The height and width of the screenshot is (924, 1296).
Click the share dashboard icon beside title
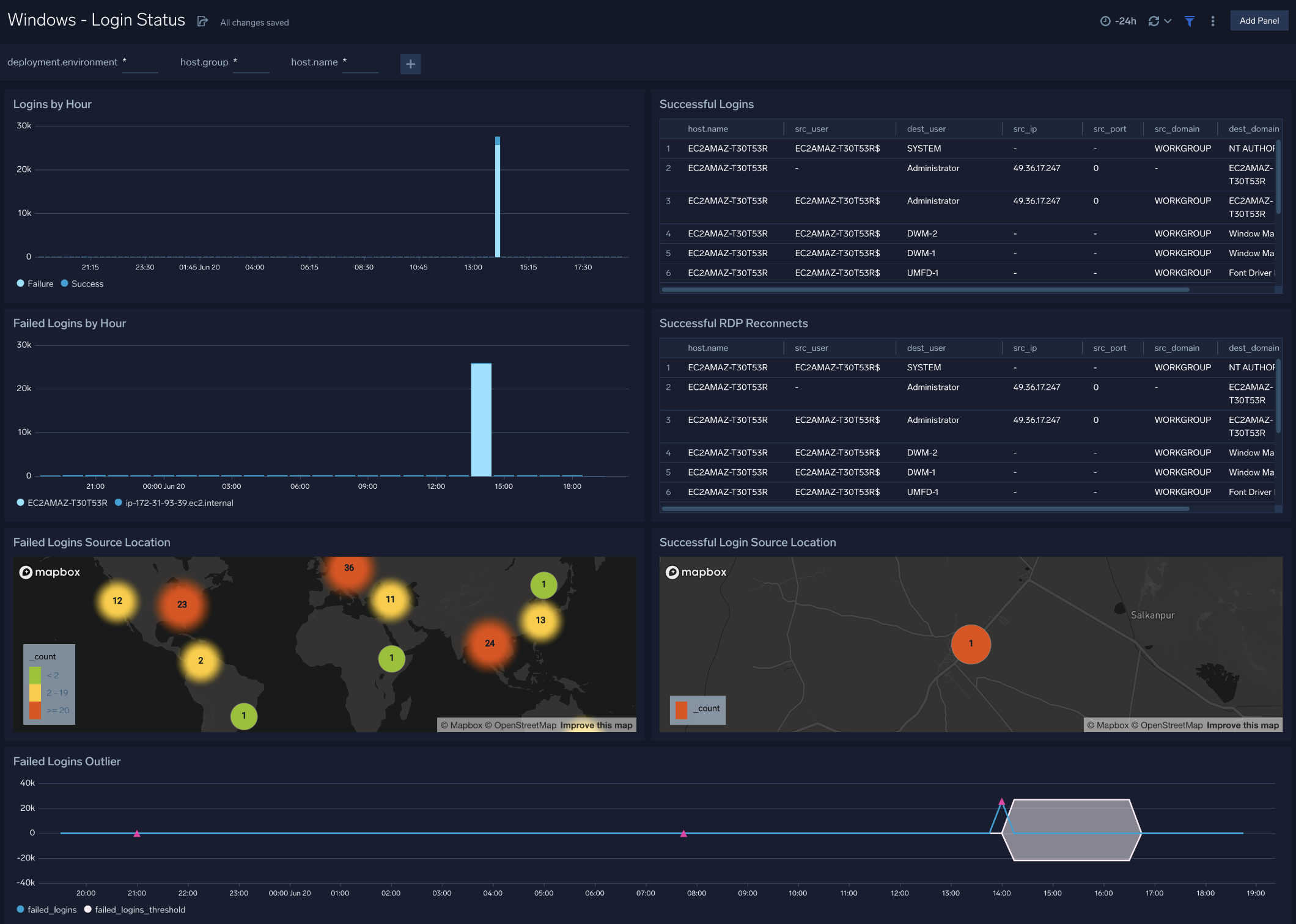(203, 21)
